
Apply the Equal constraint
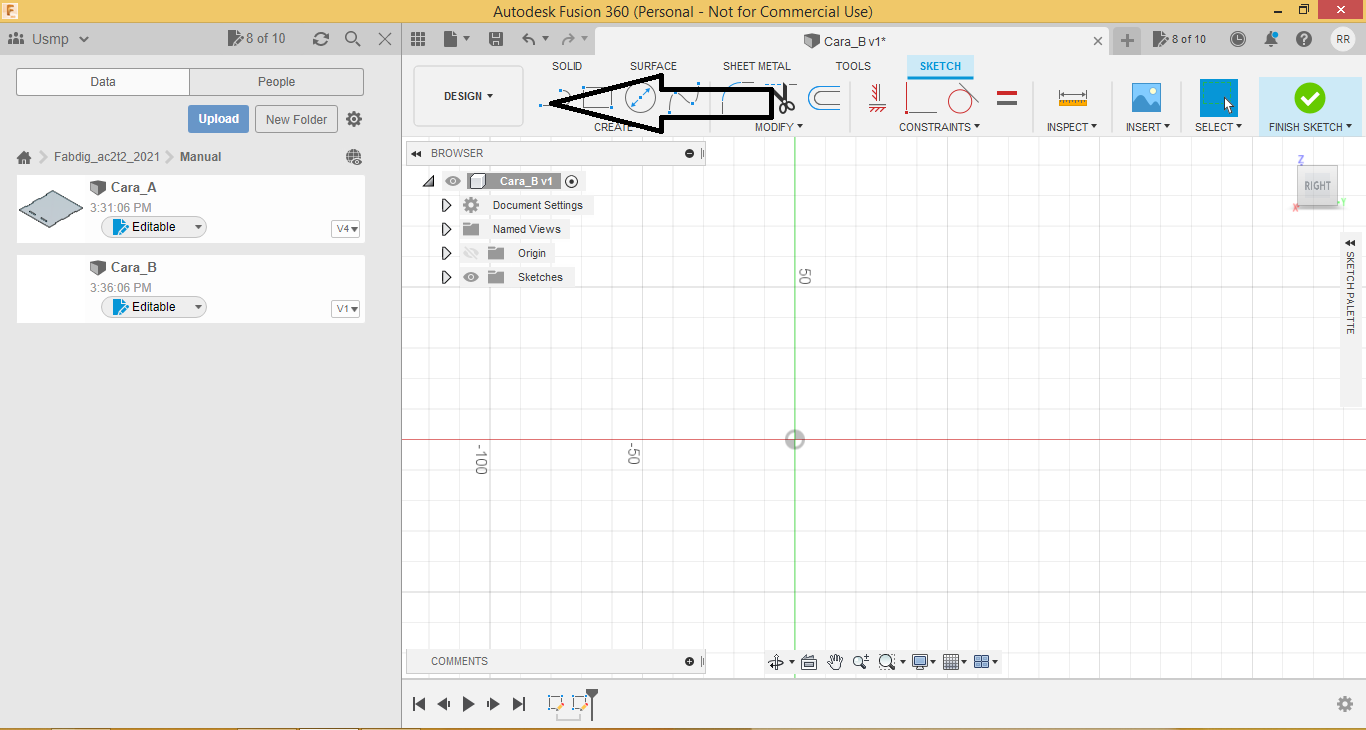click(1007, 98)
